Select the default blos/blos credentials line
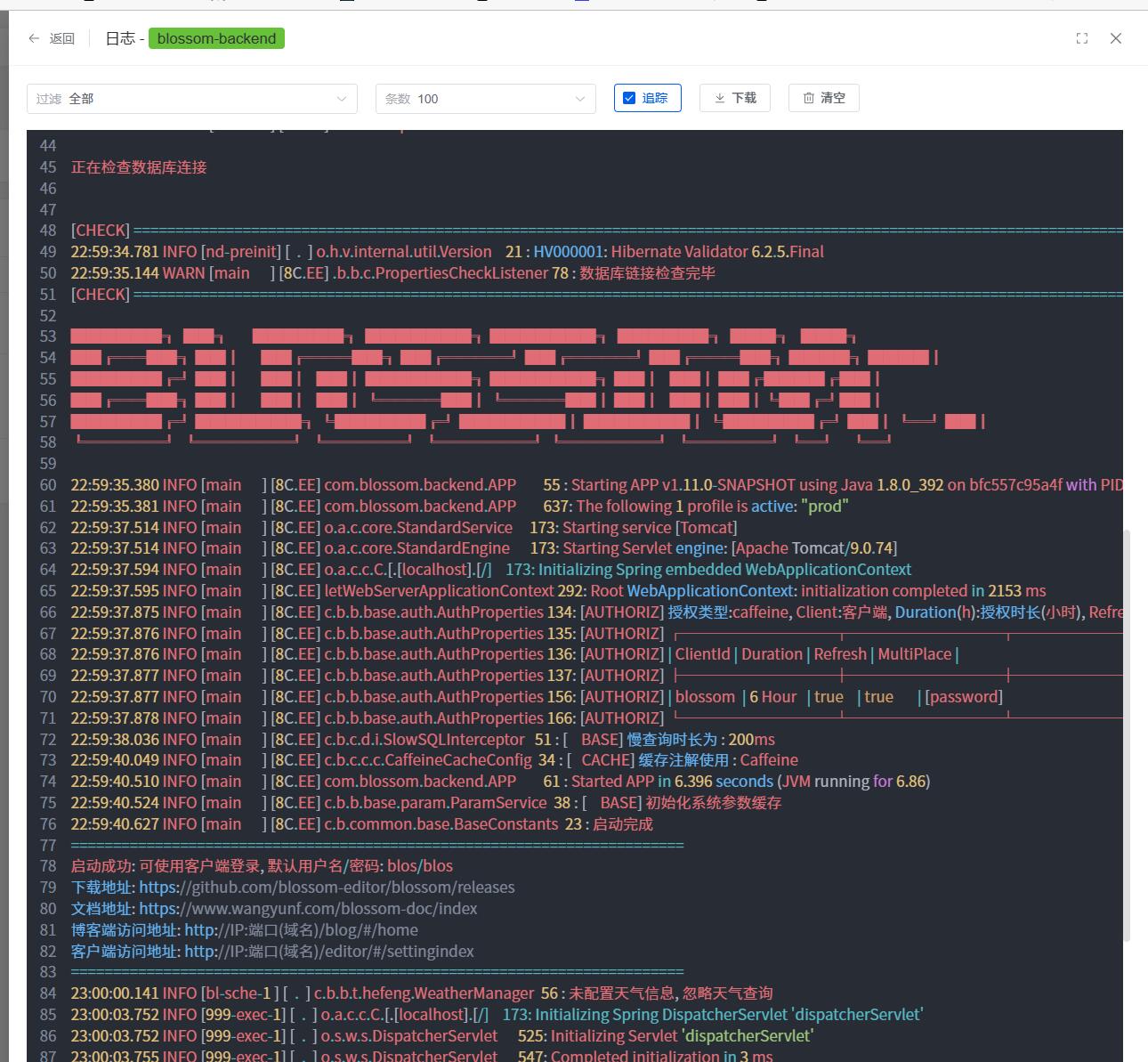Image resolution: width=1148 pixels, height=1062 pixels. (x=262, y=866)
